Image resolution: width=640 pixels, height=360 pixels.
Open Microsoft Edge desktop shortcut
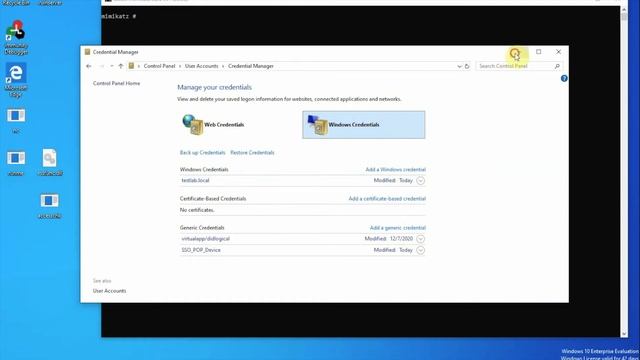tap(16, 80)
